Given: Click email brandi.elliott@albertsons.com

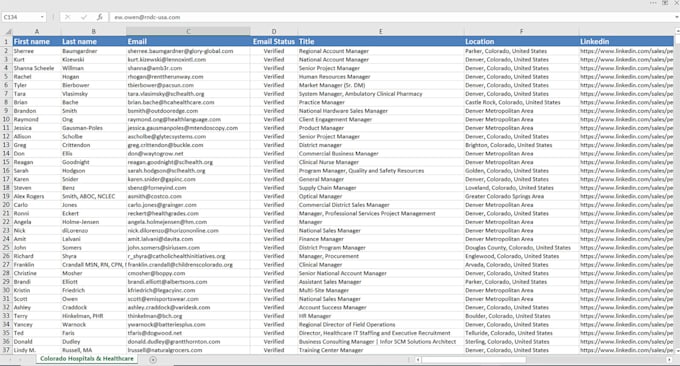Looking at the screenshot, I should (x=188, y=282).
